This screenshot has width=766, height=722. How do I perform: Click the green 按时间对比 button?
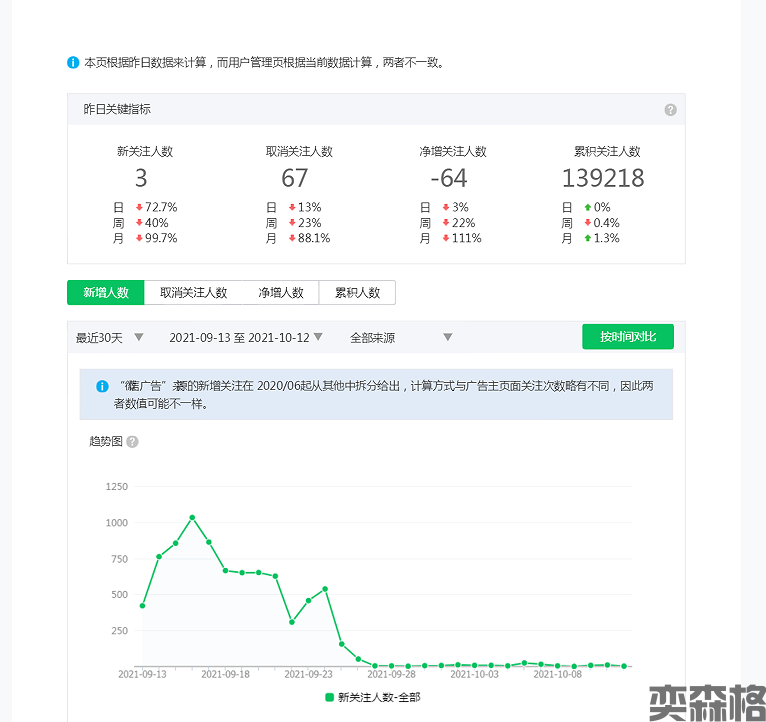628,337
